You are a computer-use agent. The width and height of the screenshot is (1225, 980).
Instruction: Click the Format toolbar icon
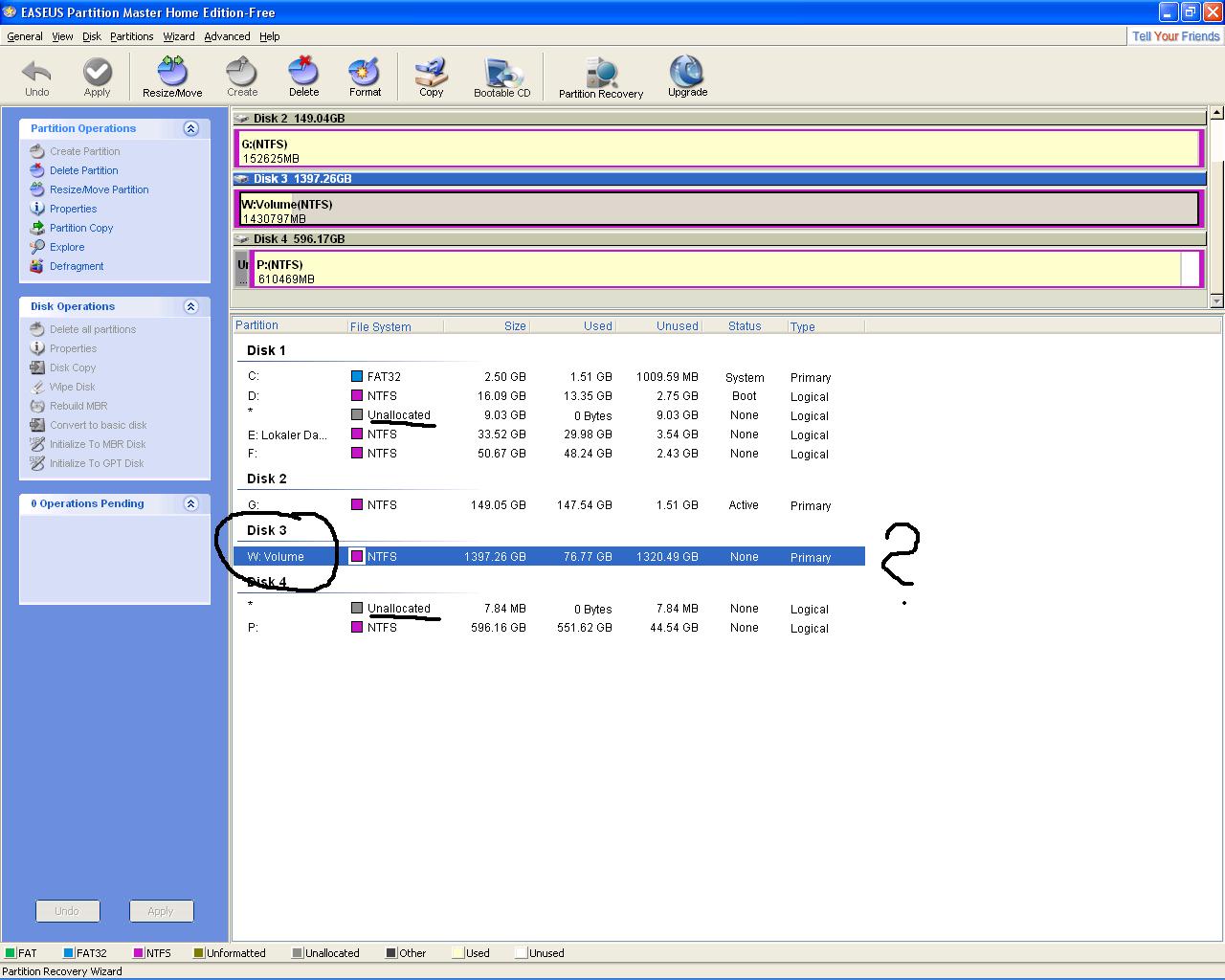point(365,78)
